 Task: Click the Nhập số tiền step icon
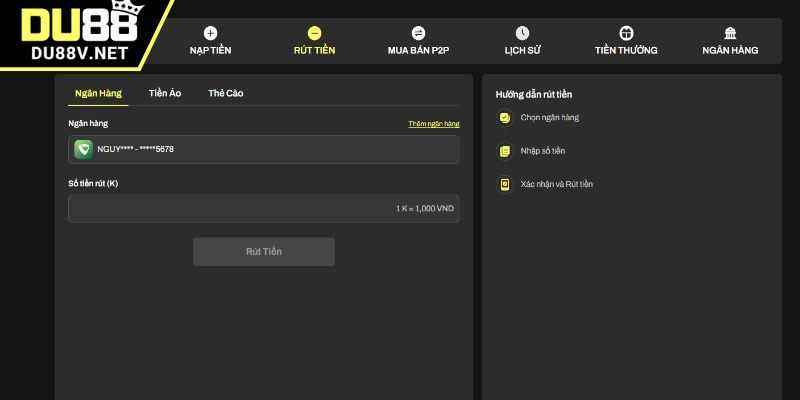(x=504, y=151)
